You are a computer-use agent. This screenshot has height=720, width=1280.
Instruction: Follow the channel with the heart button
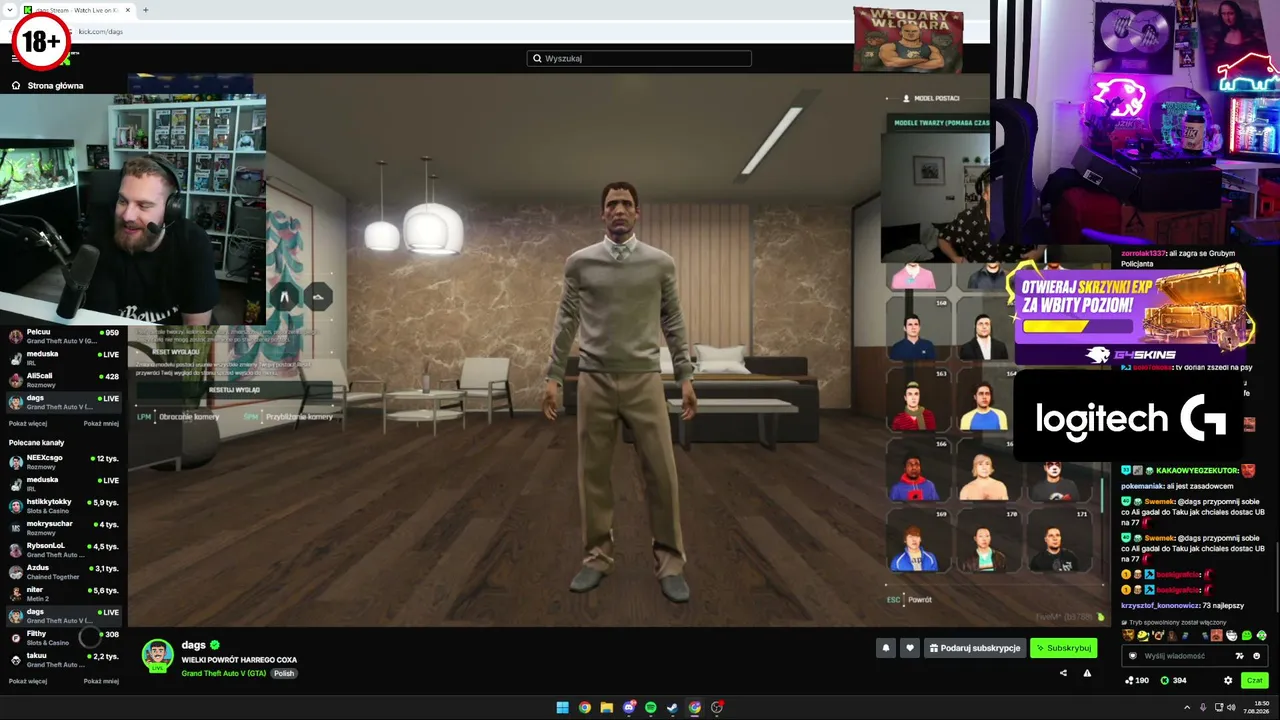click(x=909, y=648)
